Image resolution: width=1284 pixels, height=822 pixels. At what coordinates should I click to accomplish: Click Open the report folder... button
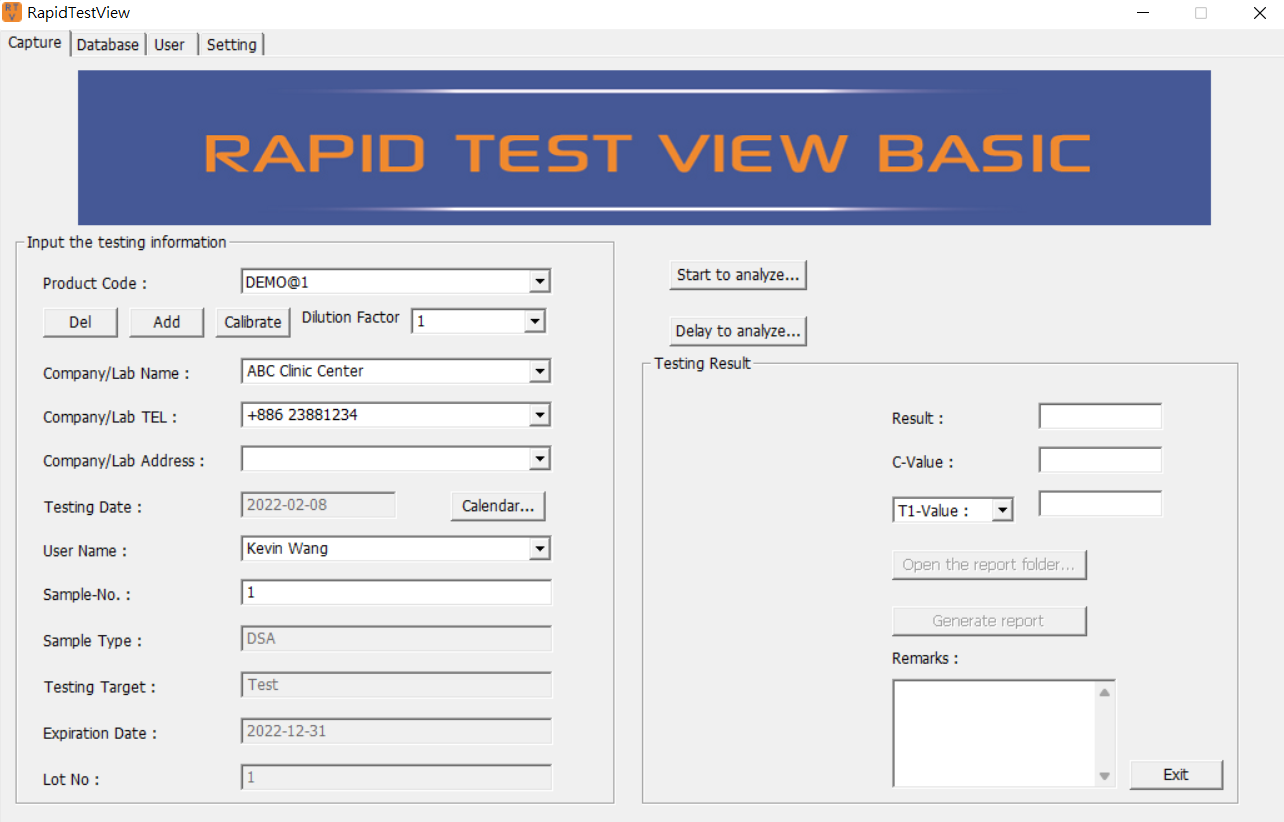(989, 564)
